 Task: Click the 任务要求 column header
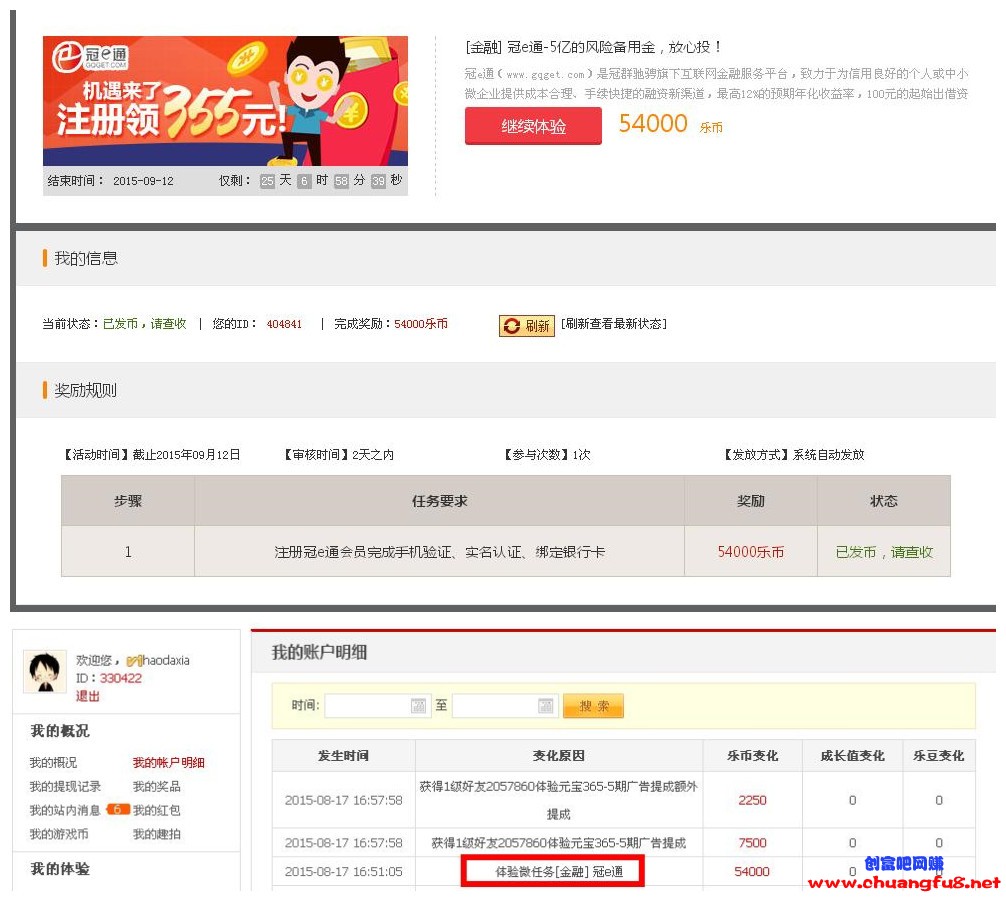pos(439,501)
